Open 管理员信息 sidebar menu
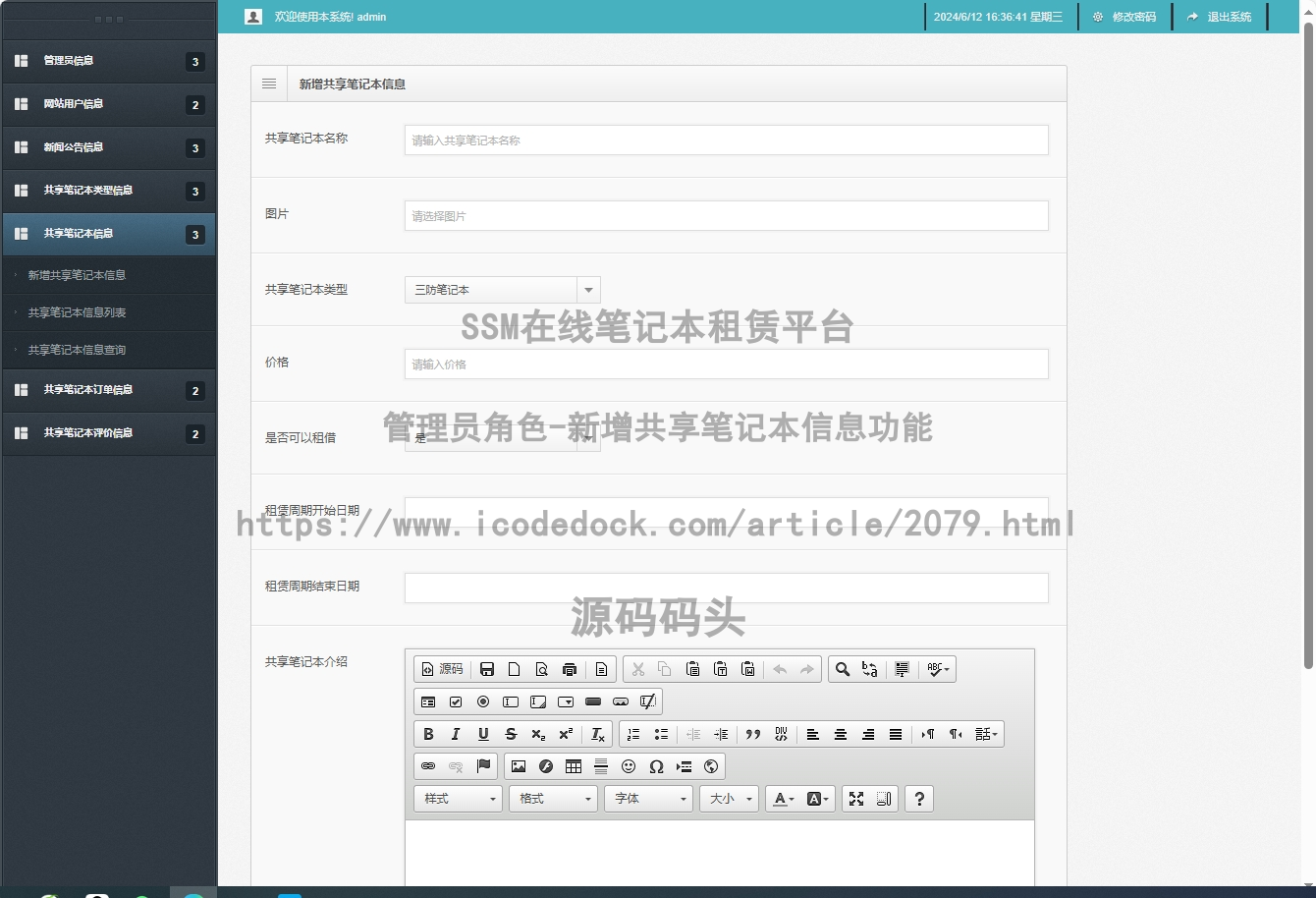This screenshot has width=1316, height=898. click(x=109, y=61)
